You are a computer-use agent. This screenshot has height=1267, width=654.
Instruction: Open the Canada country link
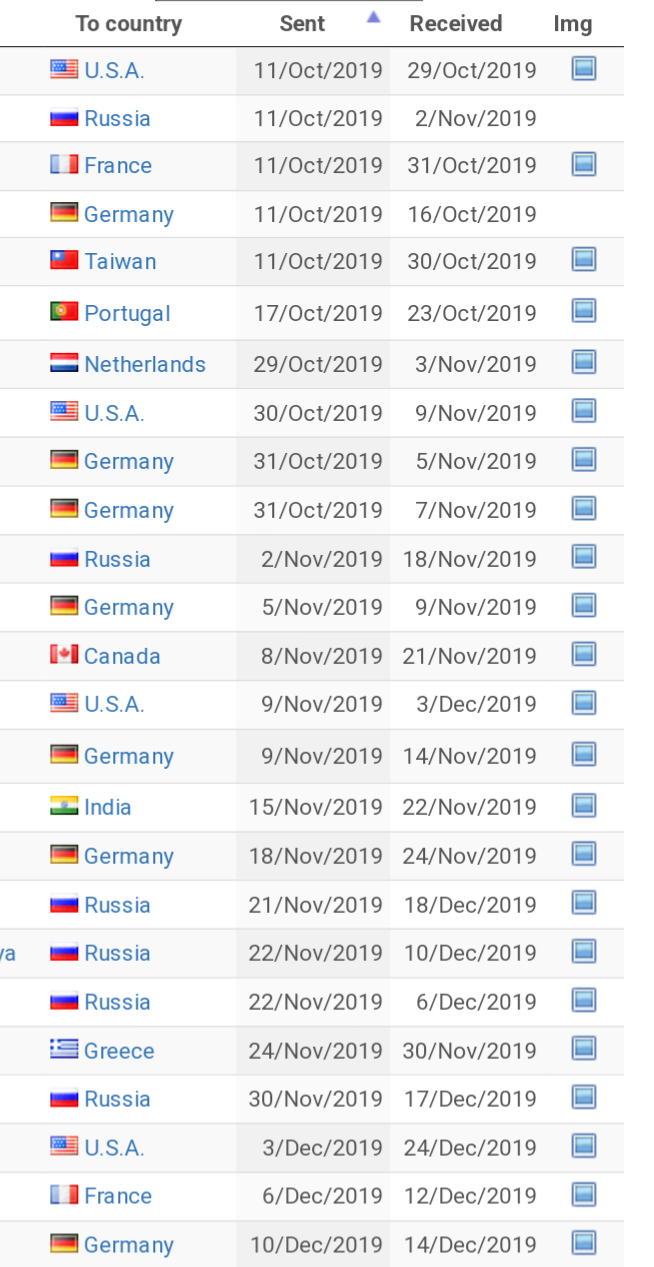click(x=122, y=656)
